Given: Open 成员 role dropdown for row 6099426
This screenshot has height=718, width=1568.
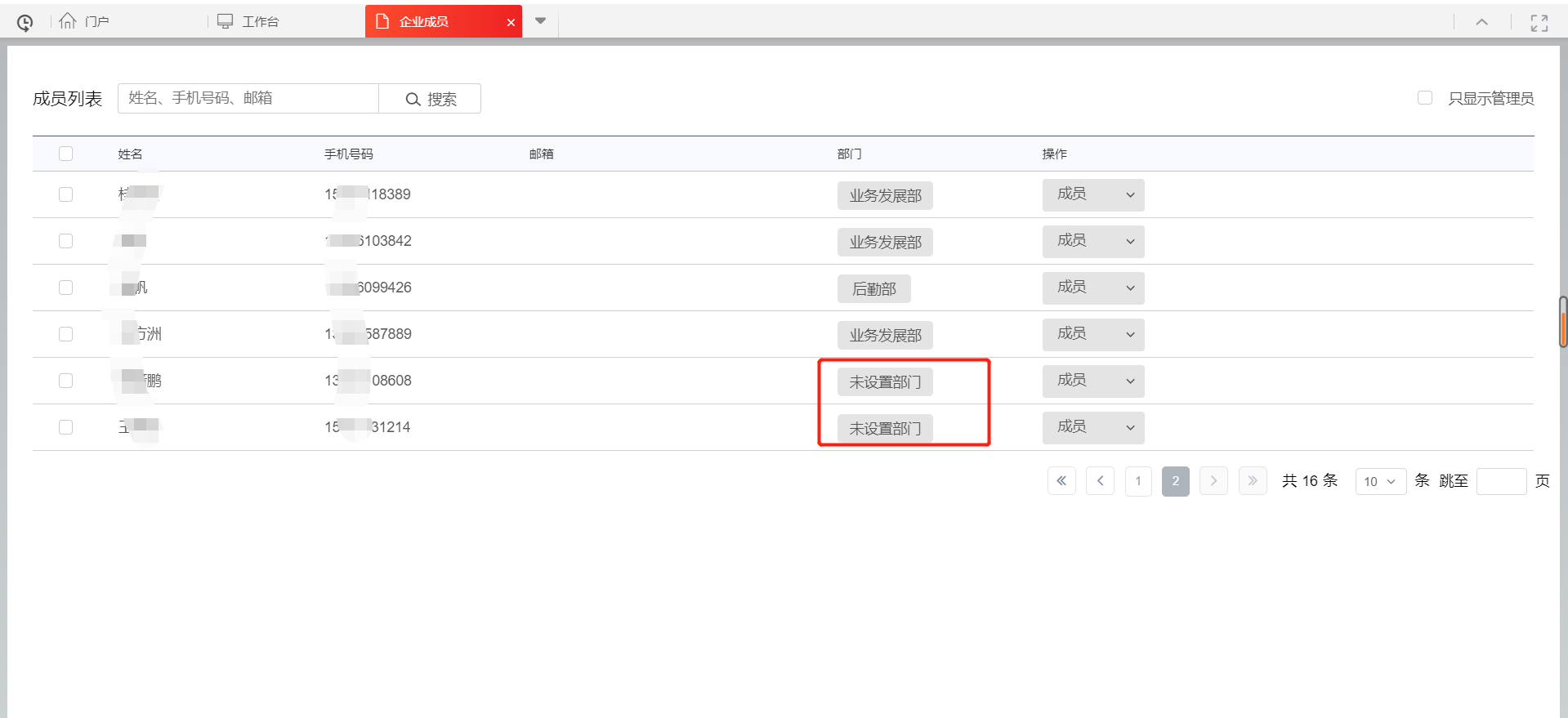Looking at the screenshot, I should [x=1093, y=288].
